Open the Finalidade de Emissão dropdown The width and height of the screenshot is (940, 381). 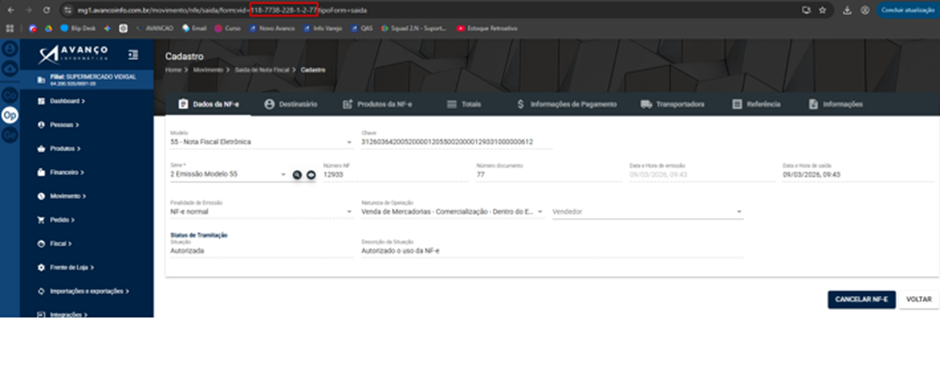pos(261,211)
